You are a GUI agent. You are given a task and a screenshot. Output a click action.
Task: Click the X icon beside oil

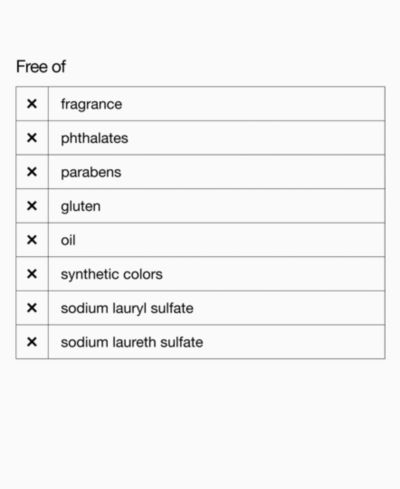[32, 240]
